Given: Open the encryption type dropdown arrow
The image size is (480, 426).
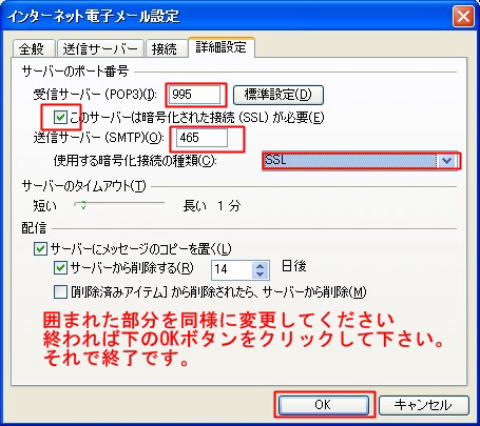Looking at the screenshot, I should [446, 161].
